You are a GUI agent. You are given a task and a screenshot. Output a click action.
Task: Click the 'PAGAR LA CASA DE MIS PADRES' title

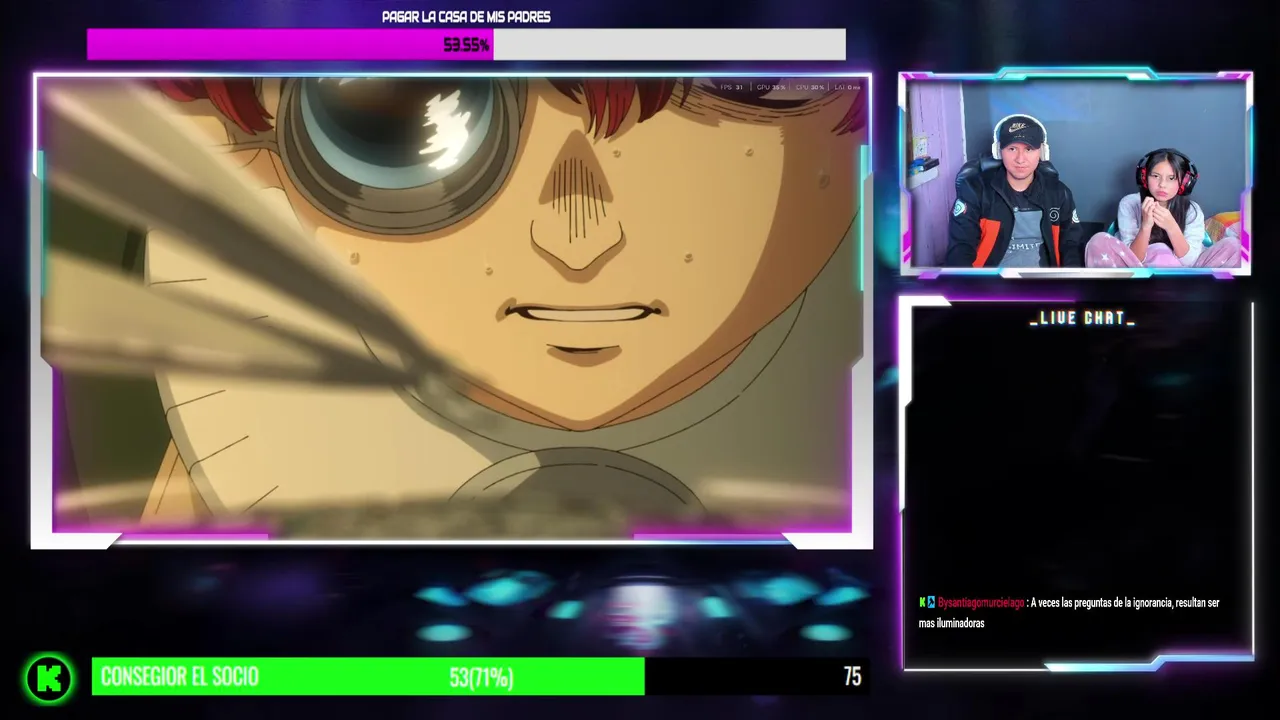point(466,17)
